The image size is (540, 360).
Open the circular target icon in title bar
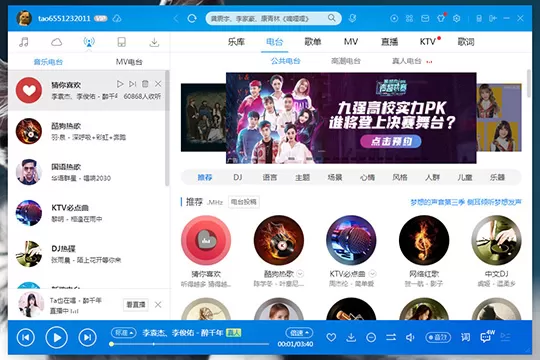(x=394, y=18)
